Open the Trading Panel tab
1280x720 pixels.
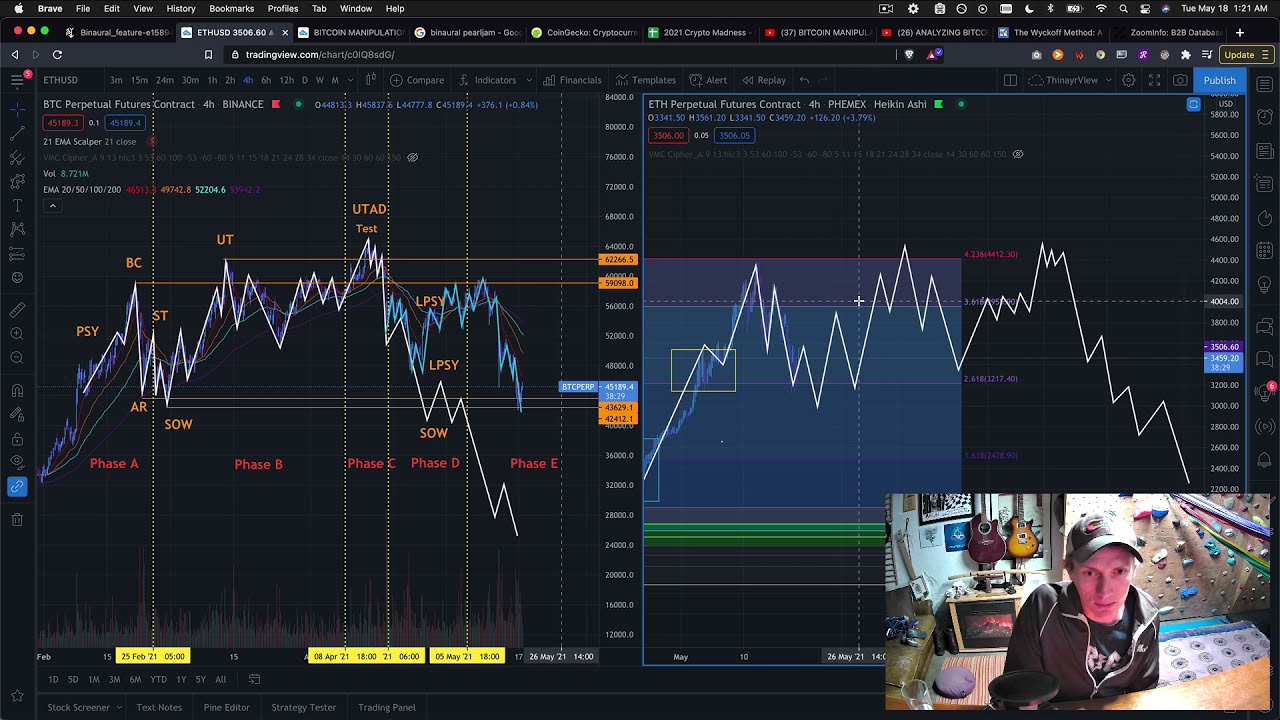point(386,708)
